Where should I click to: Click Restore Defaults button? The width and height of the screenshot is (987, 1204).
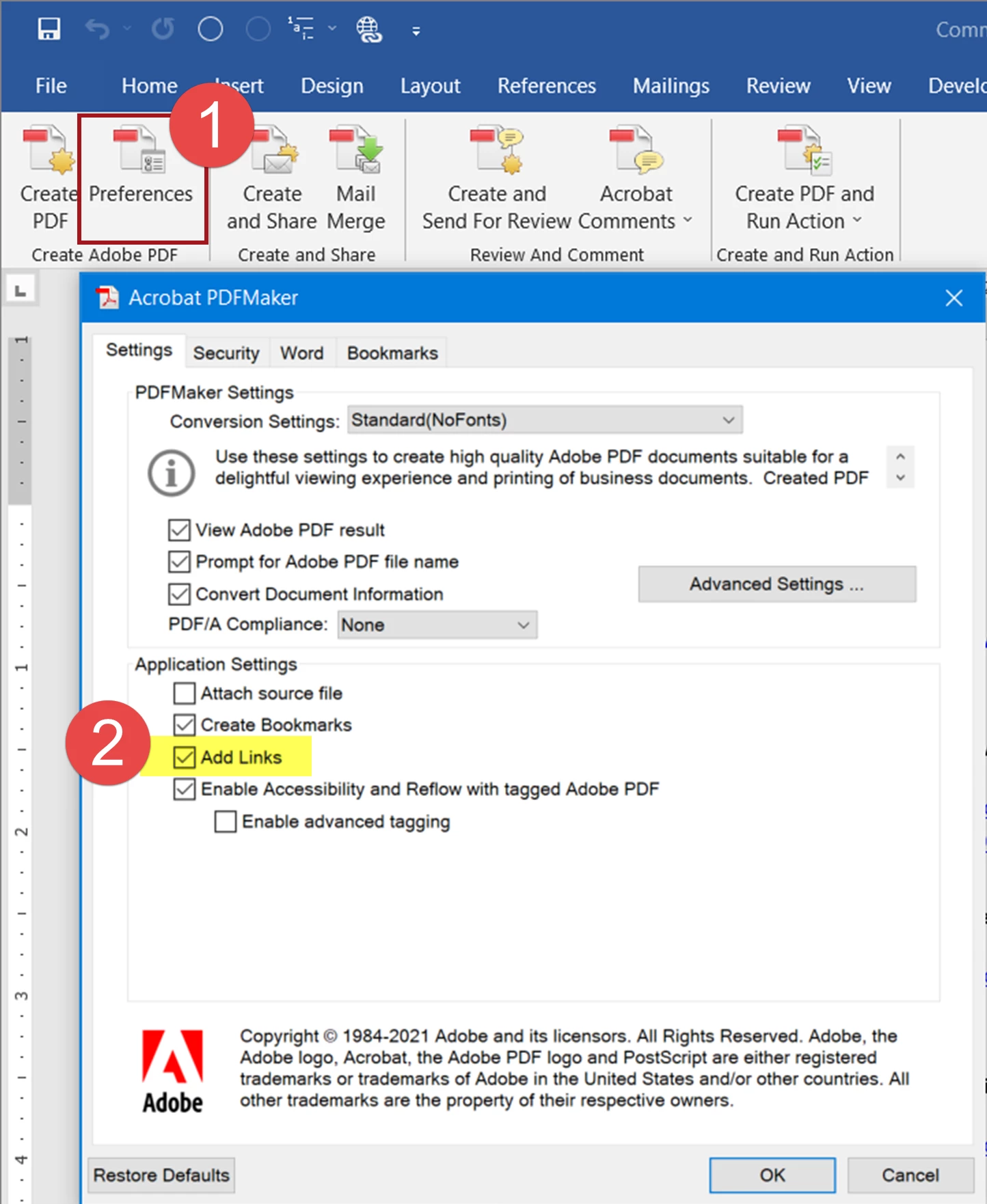coord(161,1175)
